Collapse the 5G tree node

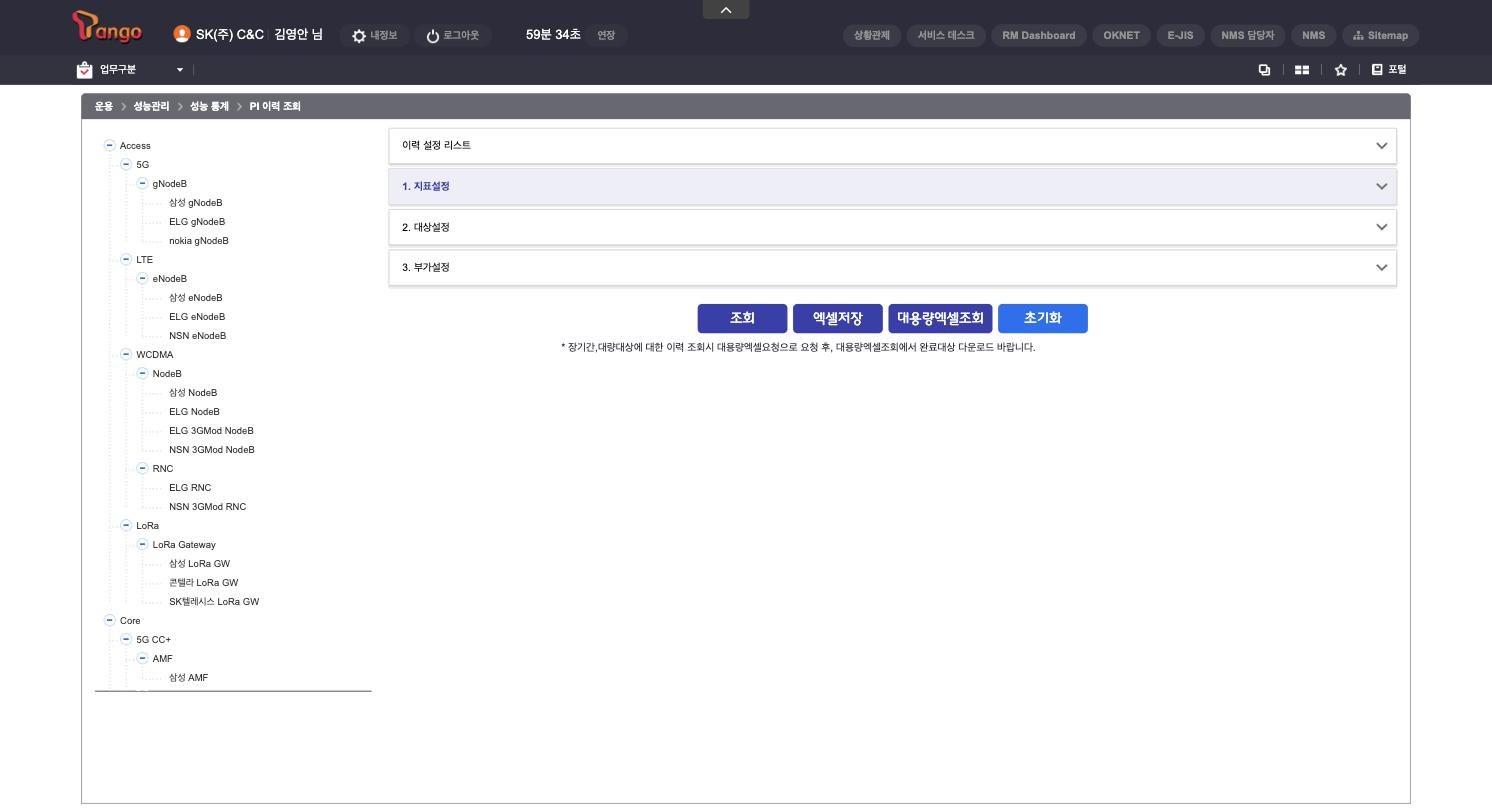pyautogui.click(x=126, y=164)
